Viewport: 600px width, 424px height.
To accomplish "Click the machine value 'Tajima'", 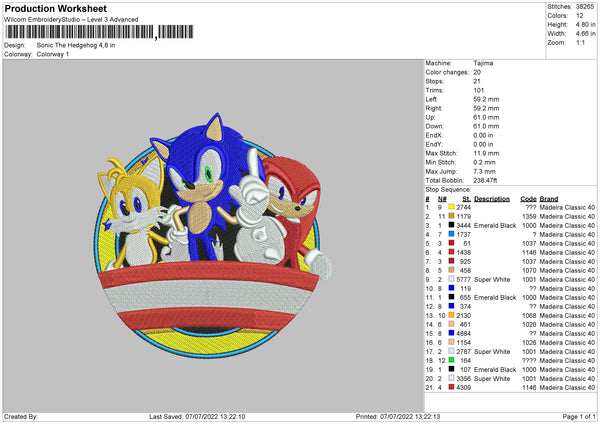I will click(x=483, y=63).
